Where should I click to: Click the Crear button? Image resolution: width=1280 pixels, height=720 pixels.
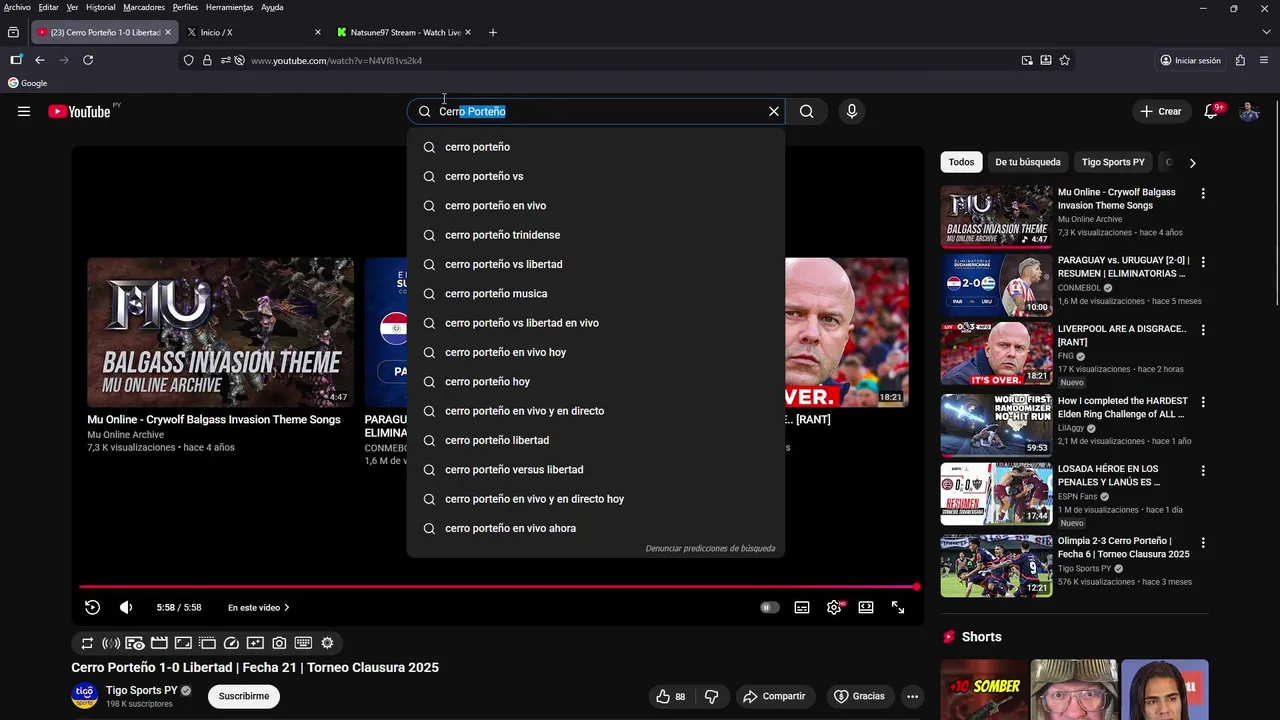1160,111
